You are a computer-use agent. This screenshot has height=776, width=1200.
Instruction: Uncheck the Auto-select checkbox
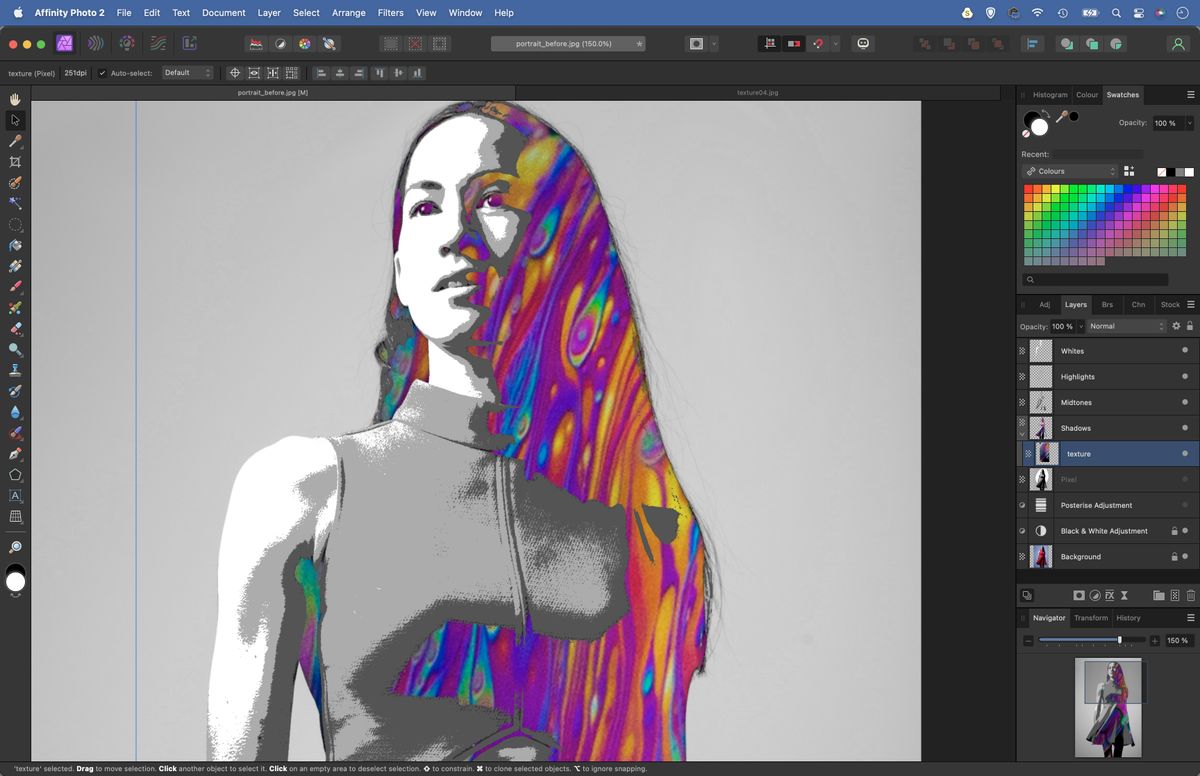click(x=102, y=72)
